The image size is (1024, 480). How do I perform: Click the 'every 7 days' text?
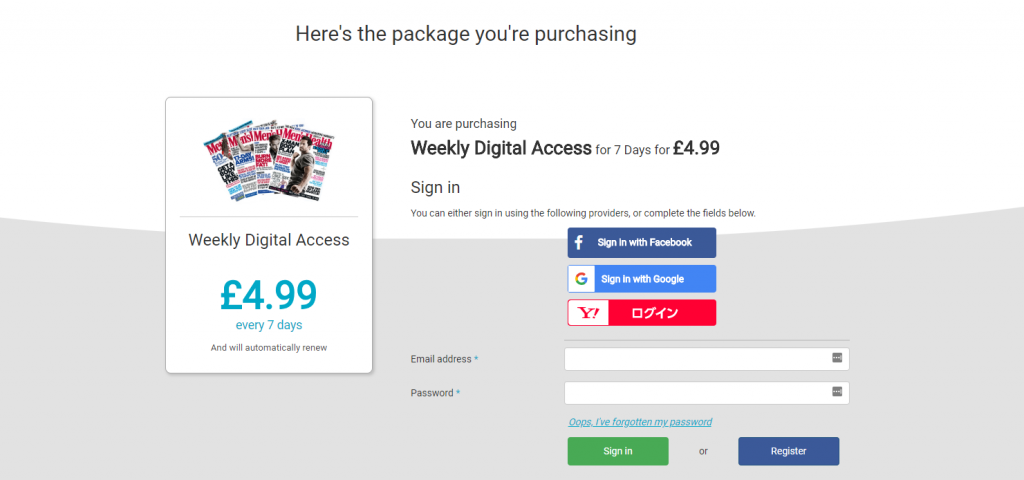(268, 325)
